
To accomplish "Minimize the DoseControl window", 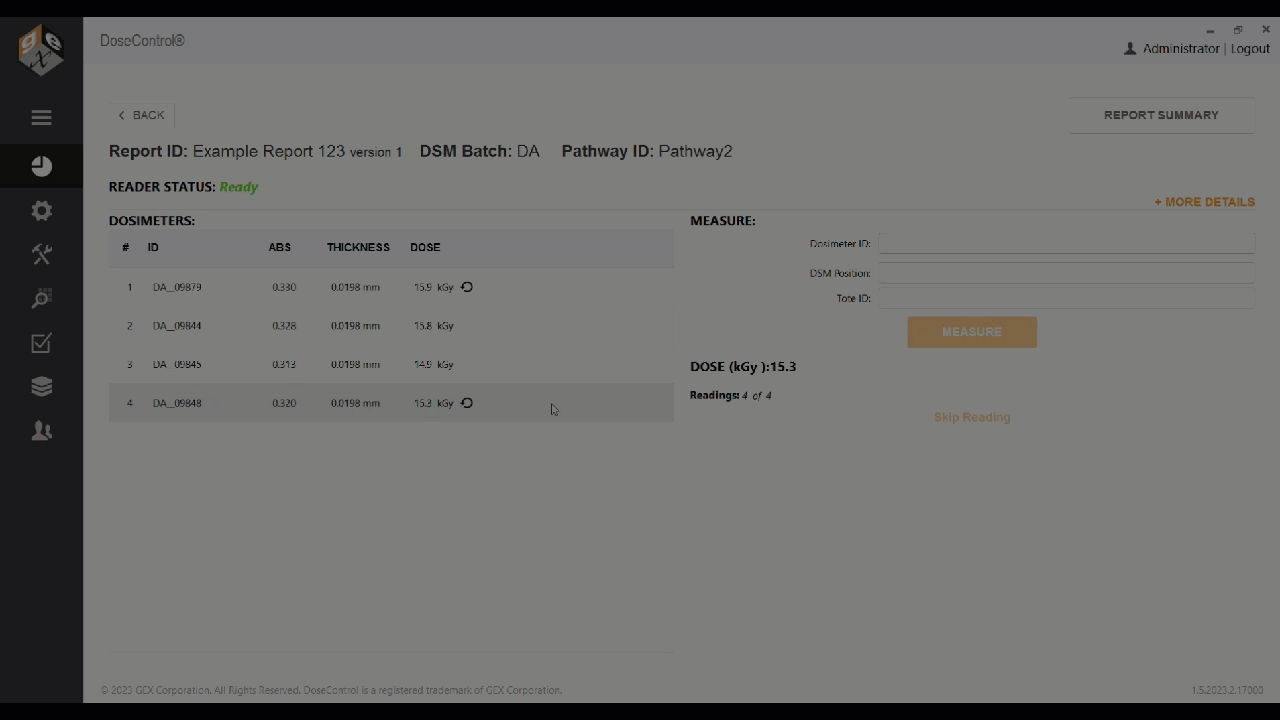I will pos(1210,30).
